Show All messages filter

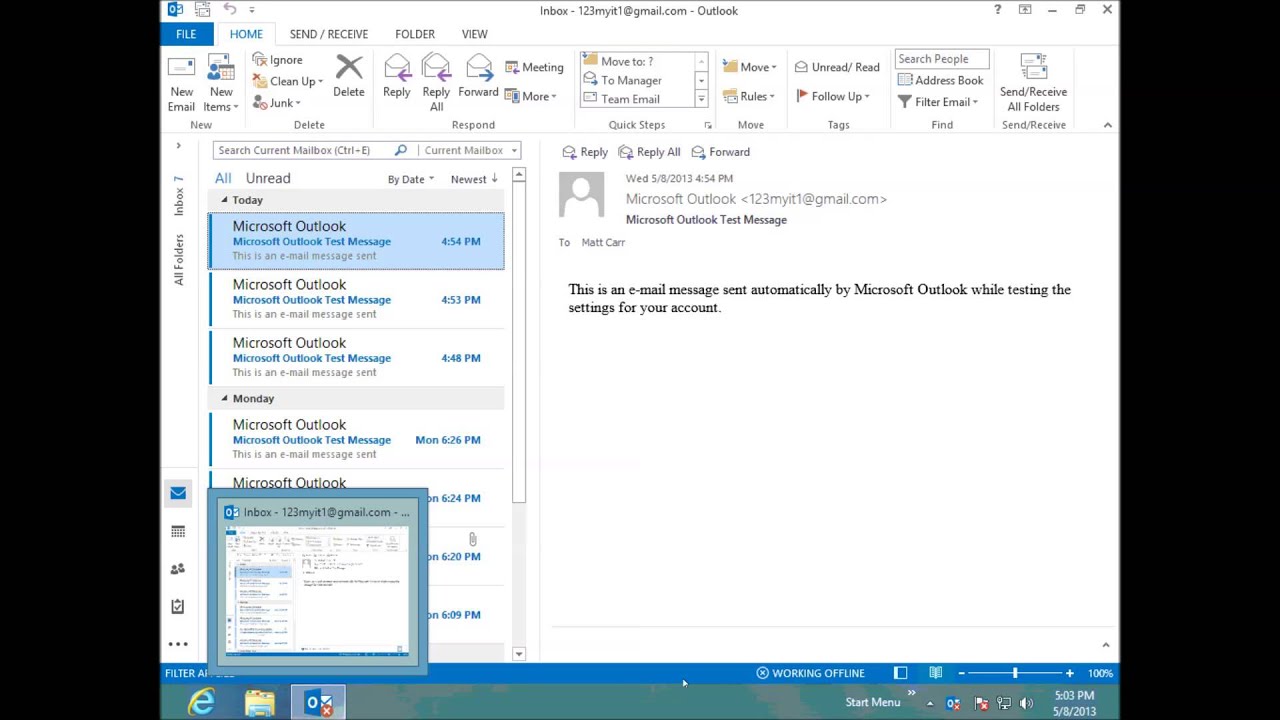coord(223,178)
